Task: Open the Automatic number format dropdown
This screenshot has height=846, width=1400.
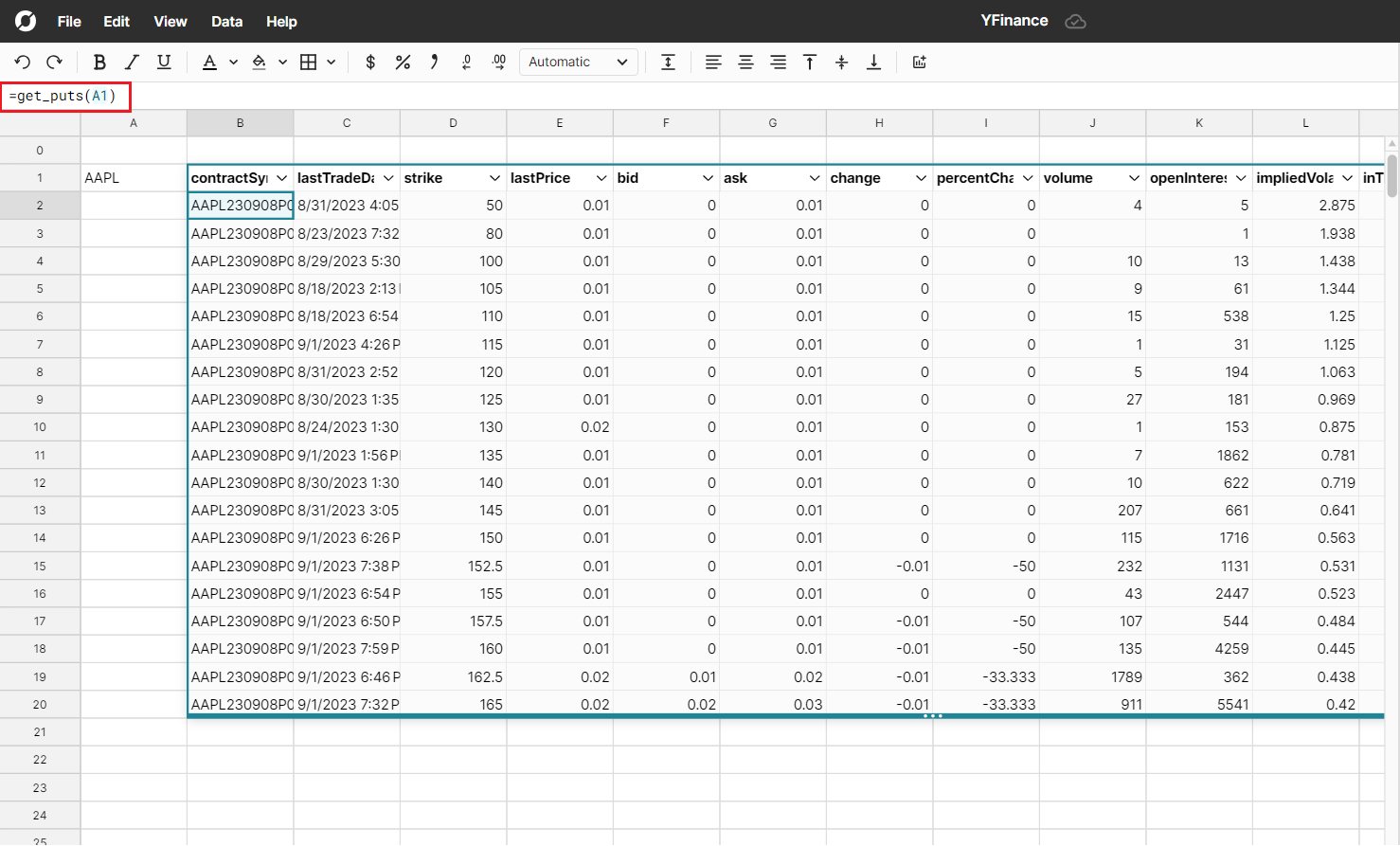Action: [578, 63]
